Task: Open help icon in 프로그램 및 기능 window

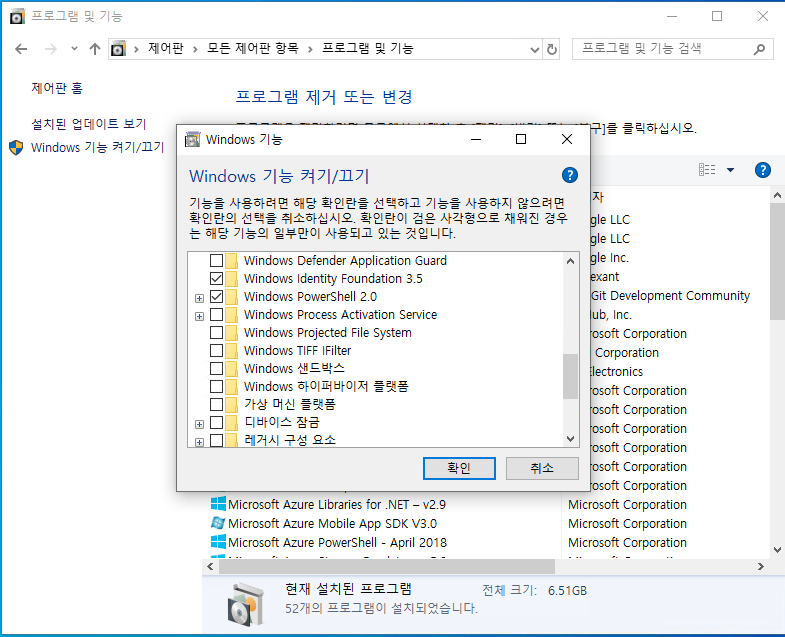Action: point(762,170)
